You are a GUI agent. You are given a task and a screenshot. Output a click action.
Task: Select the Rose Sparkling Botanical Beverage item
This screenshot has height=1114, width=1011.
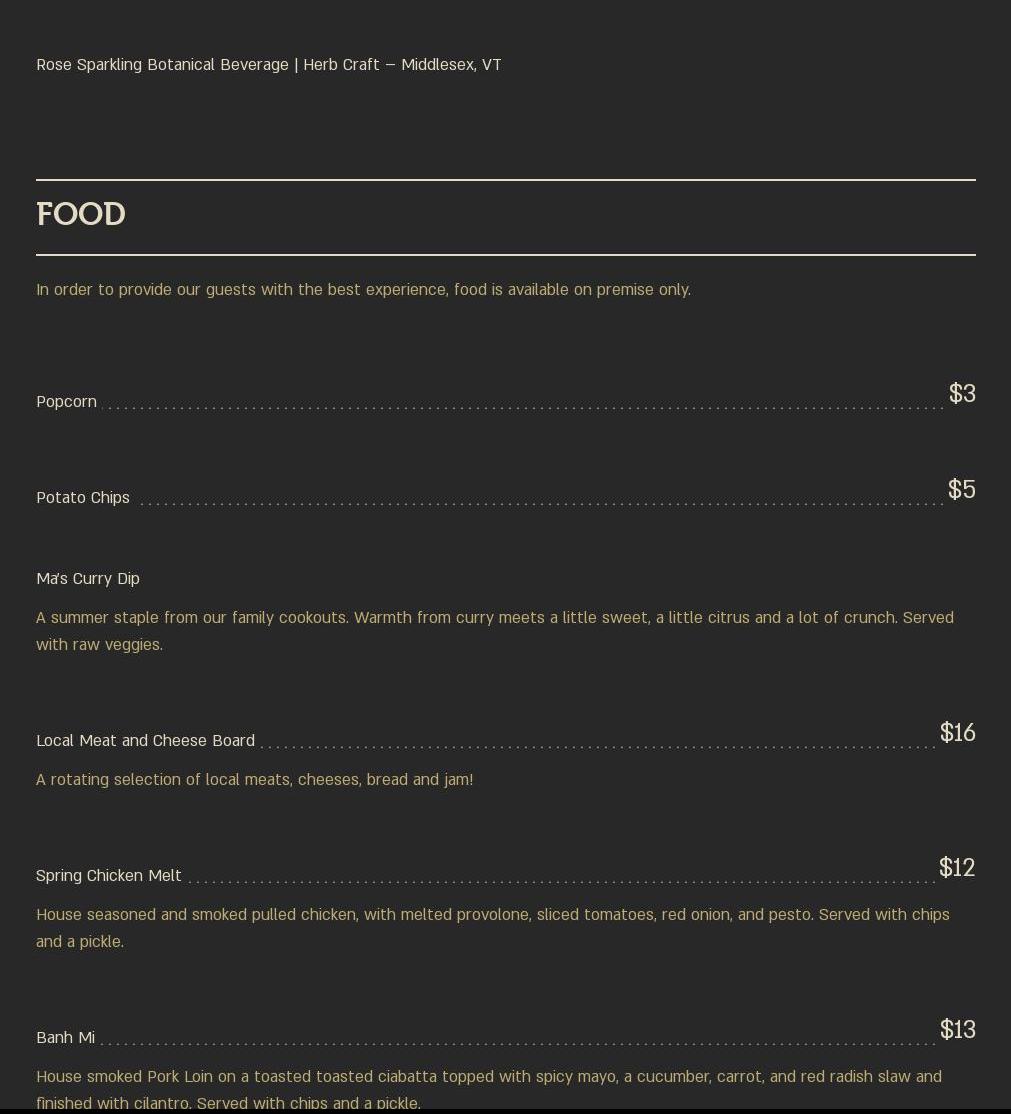click(x=162, y=65)
